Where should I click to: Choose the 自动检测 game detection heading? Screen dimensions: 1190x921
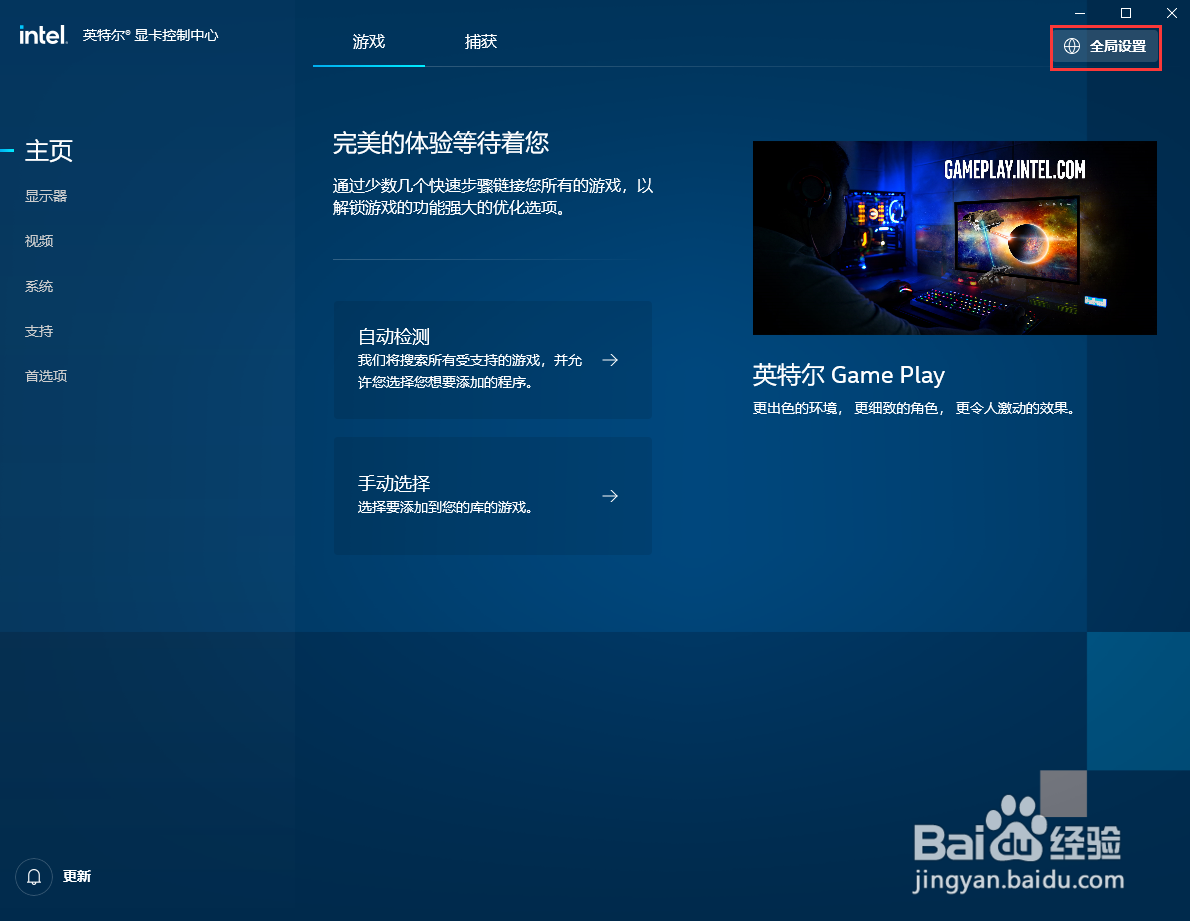click(x=394, y=336)
